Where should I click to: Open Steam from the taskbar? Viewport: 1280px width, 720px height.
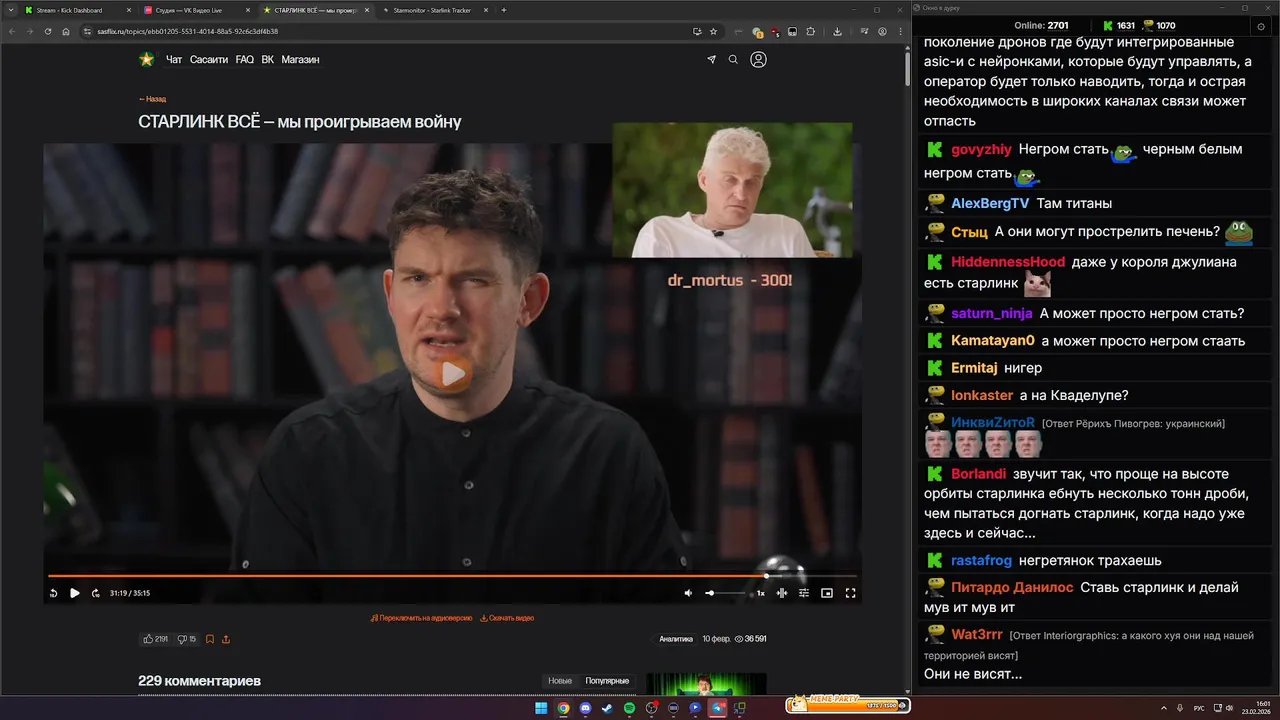(607, 708)
